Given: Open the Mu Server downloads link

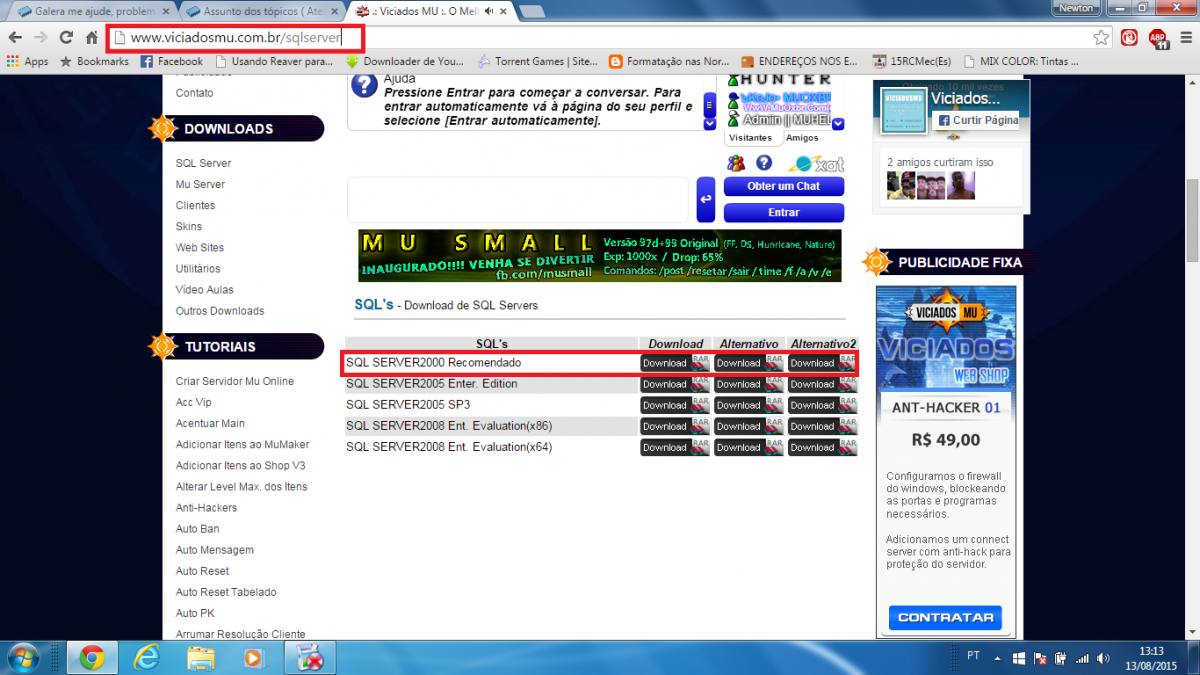Looking at the screenshot, I should pos(200,184).
